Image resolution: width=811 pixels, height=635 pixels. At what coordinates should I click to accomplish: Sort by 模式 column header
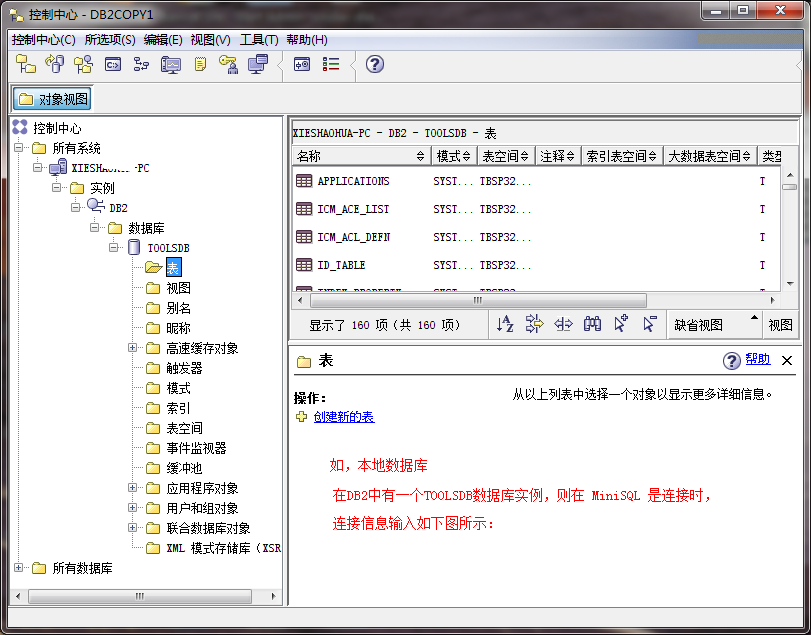(454, 156)
